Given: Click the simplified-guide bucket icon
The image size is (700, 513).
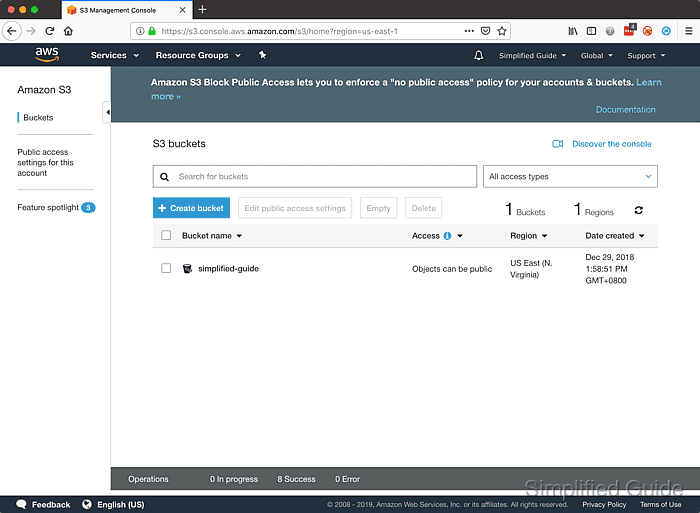Looking at the screenshot, I should pos(188,268).
